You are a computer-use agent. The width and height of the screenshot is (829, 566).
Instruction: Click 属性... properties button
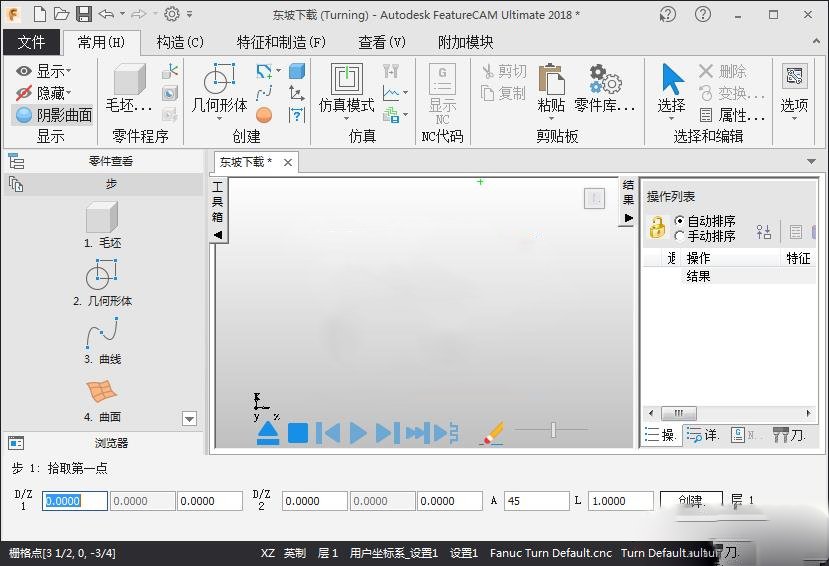pyautogui.click(x=732, y=115)
